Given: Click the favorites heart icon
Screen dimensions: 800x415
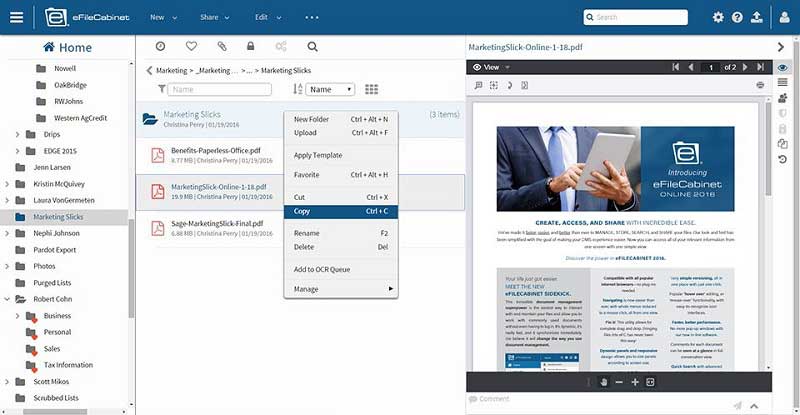Looking at the screenshot, I should [191, 46].
